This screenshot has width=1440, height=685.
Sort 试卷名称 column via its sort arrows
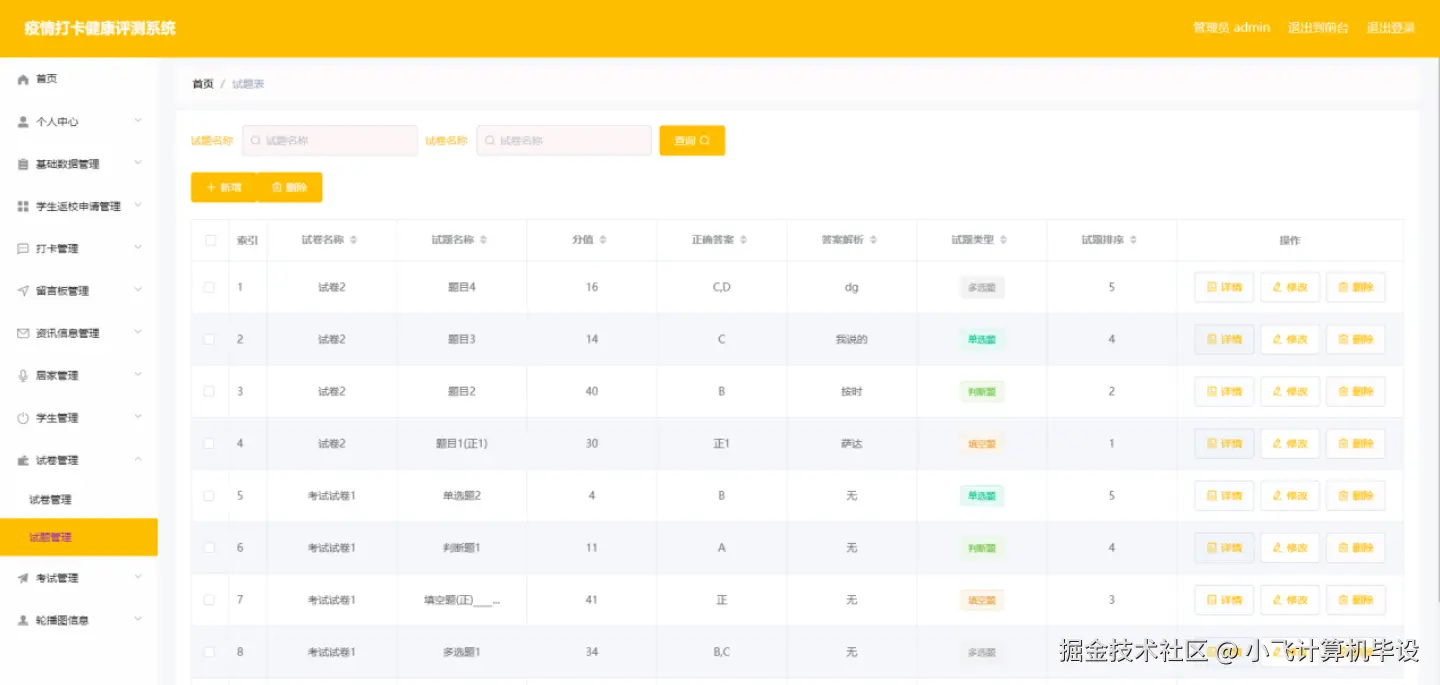point(353,240)
